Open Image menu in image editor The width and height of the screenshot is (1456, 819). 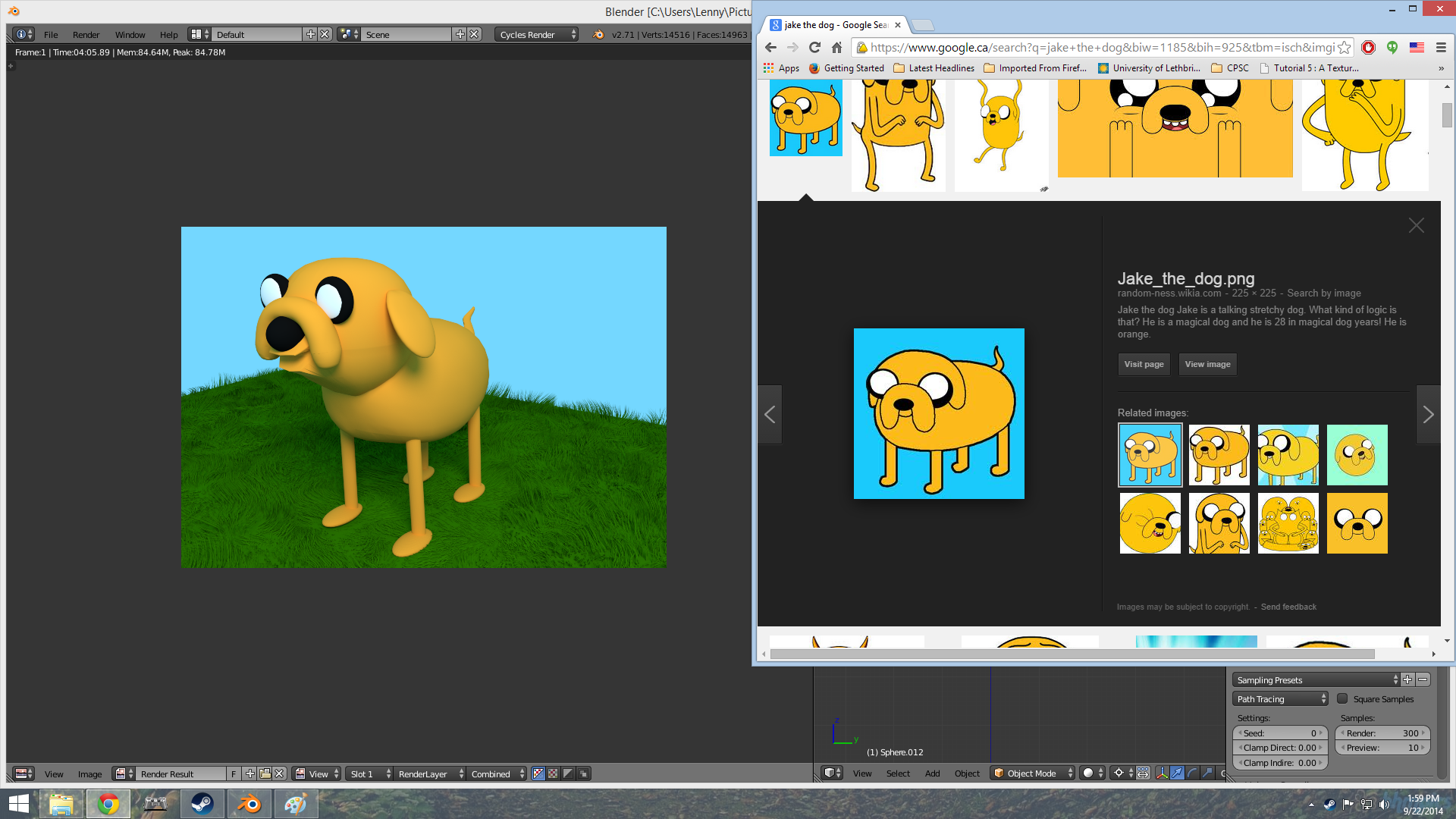pos(89,773)
